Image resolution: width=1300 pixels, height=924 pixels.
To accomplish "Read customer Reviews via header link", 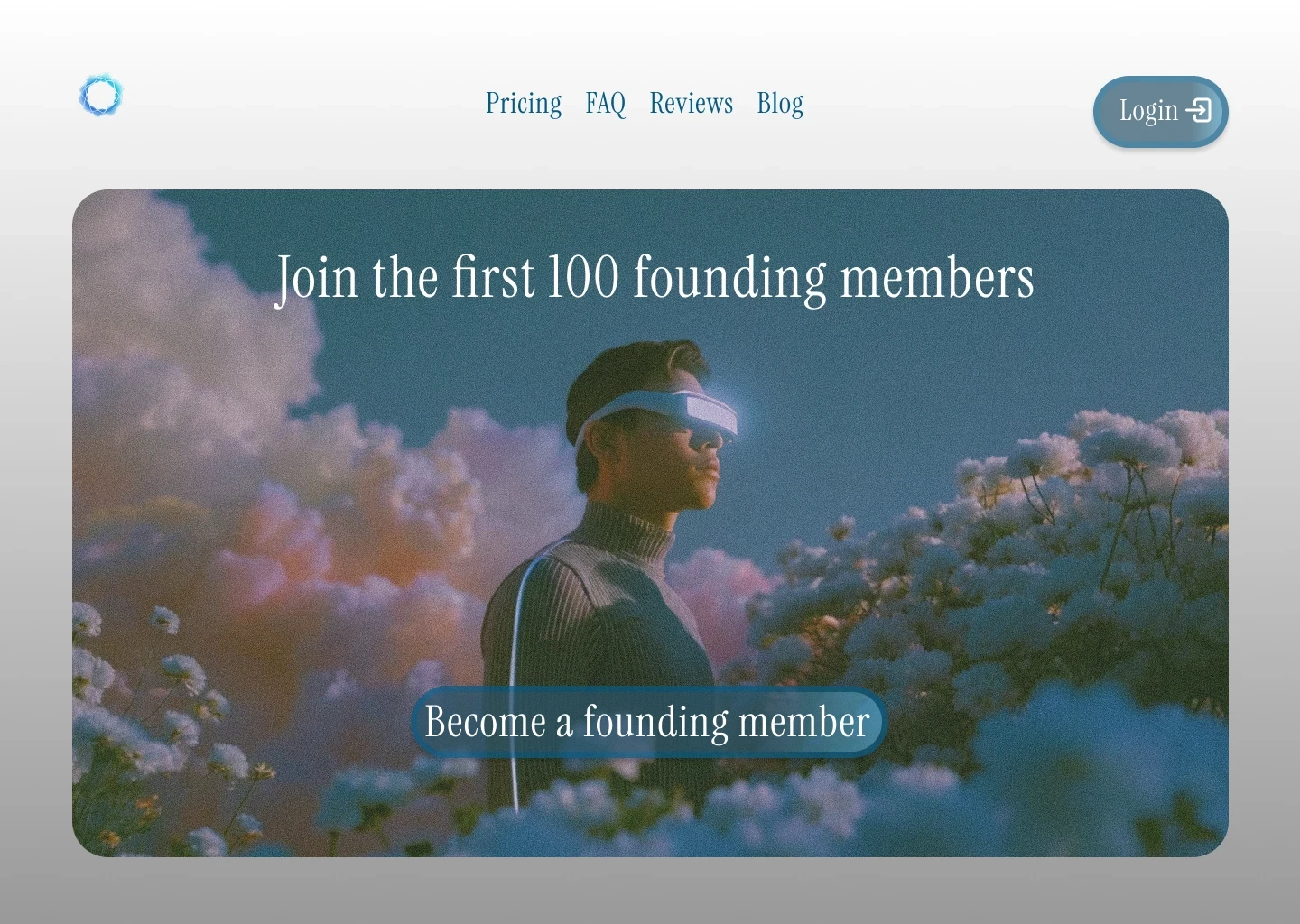I will point(691,104).
